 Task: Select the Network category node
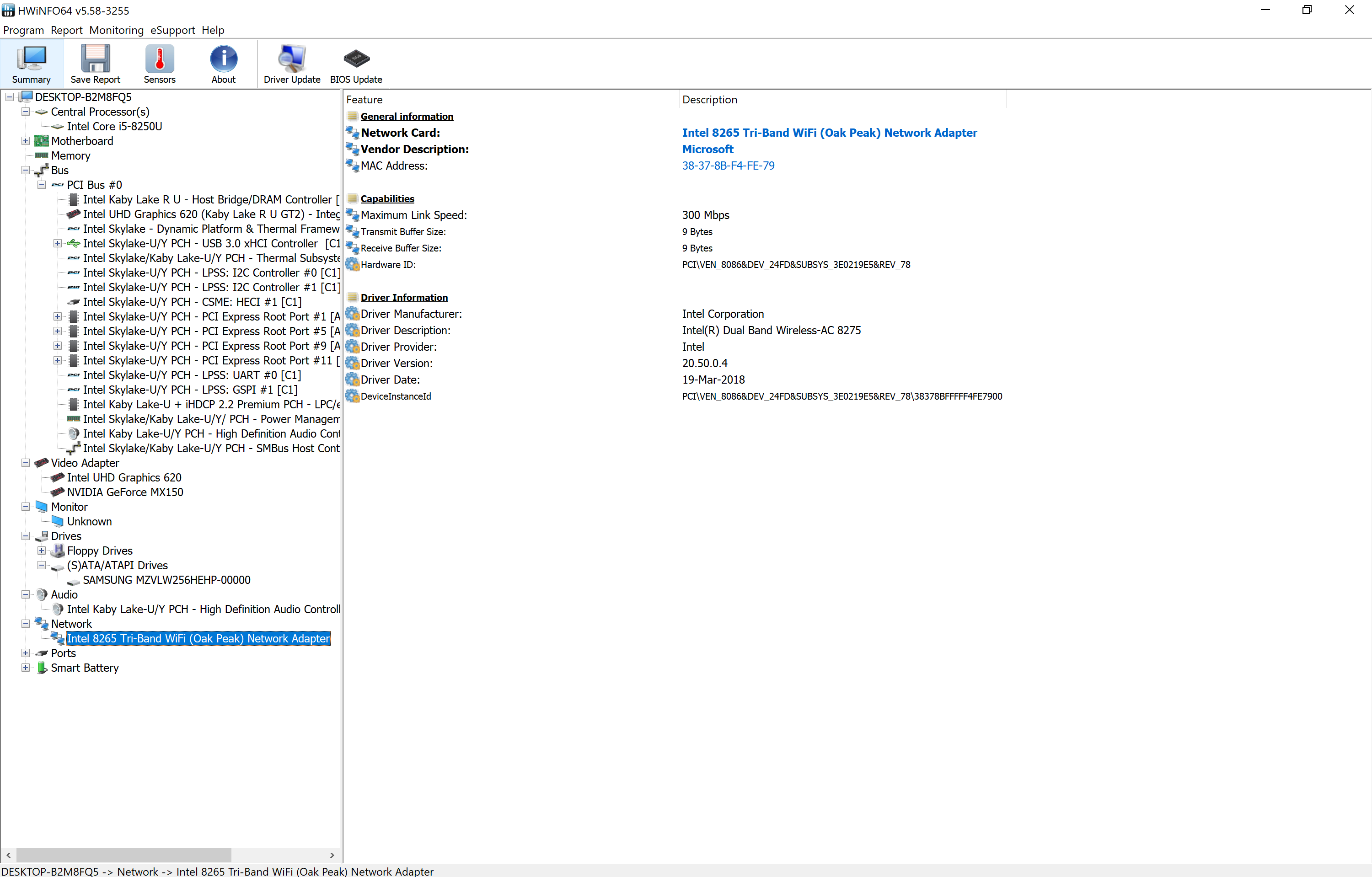click(x=71, y=624)
